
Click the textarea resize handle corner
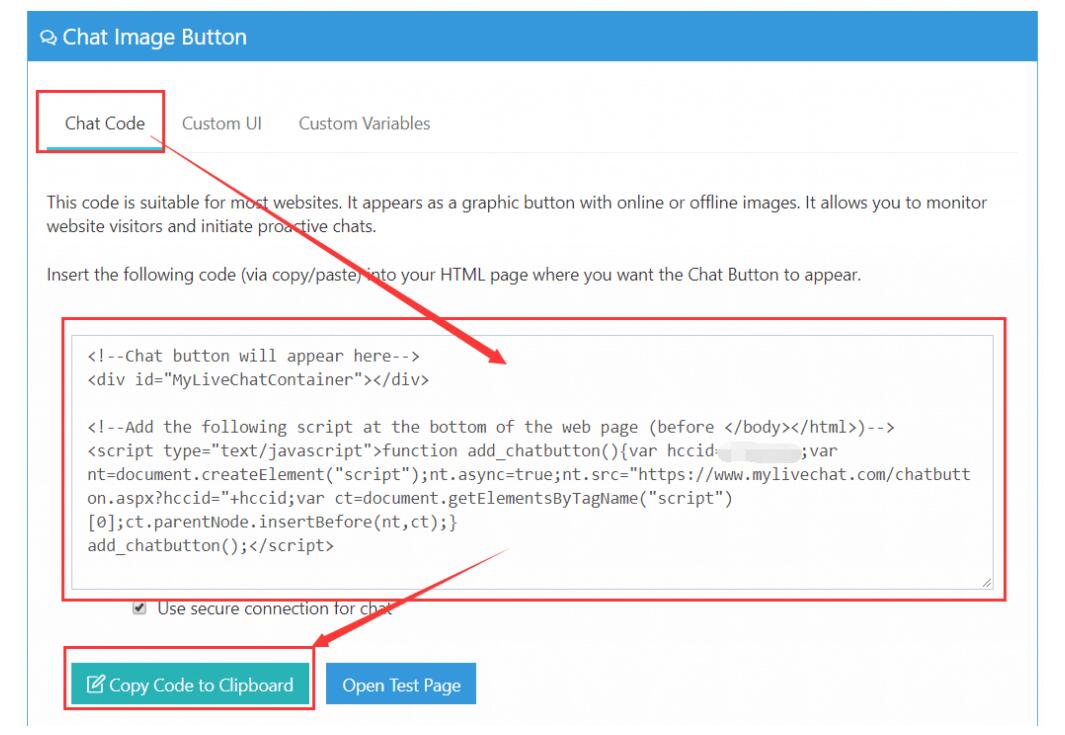(986, 583)
